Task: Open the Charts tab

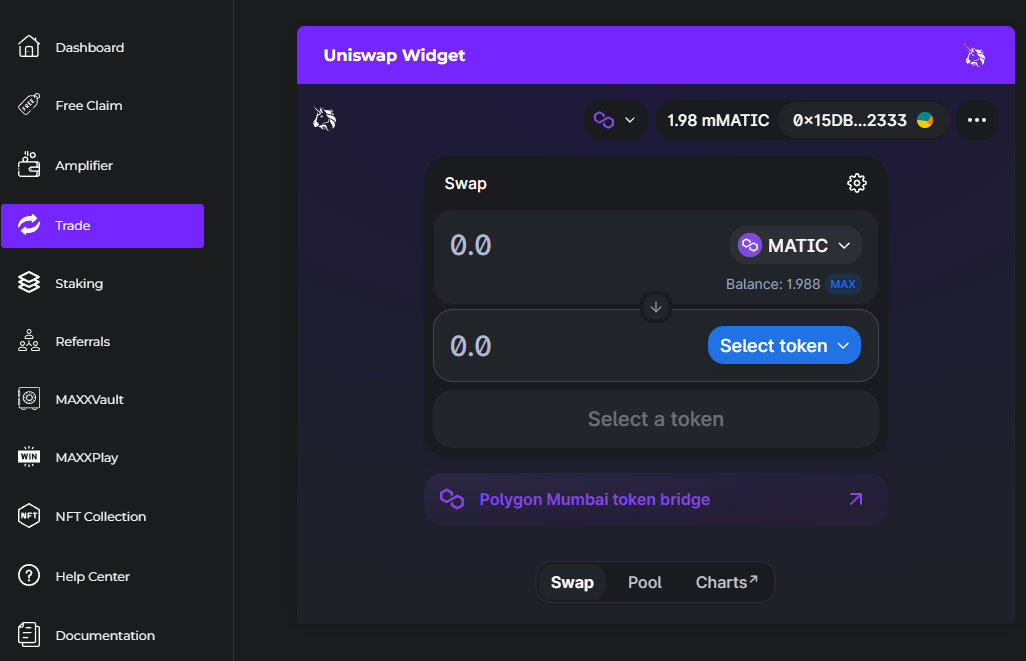Action: point(726,582)
